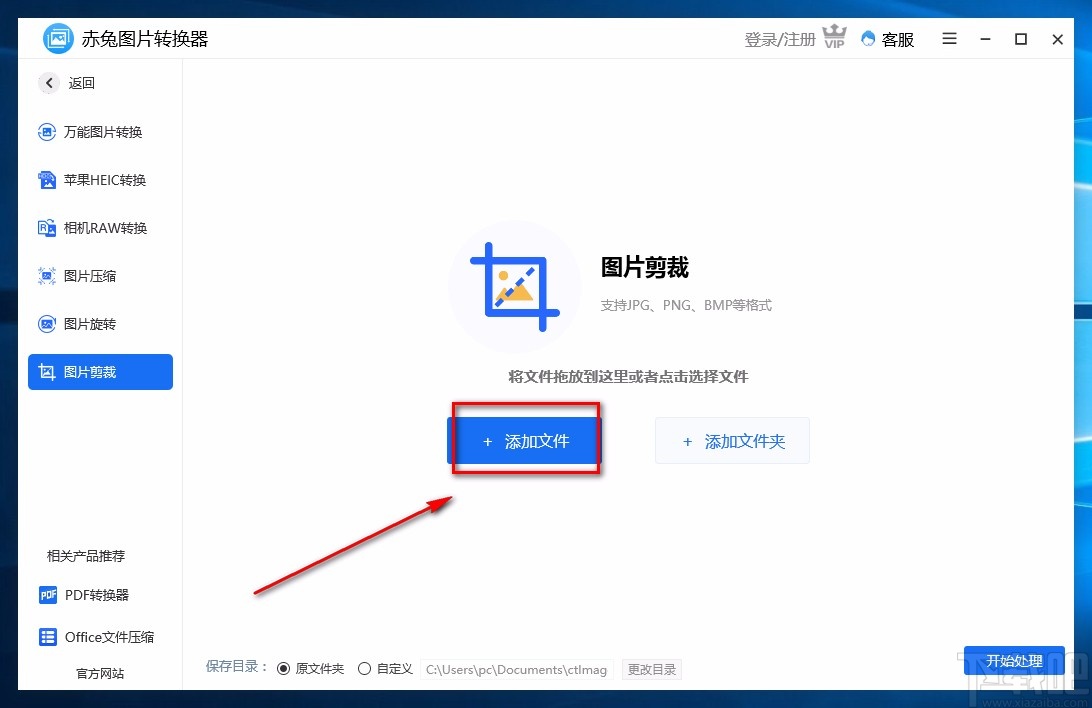Open the PDF转换器 product icon
This screenshot has width=1092, height=708.
point(47,595)
